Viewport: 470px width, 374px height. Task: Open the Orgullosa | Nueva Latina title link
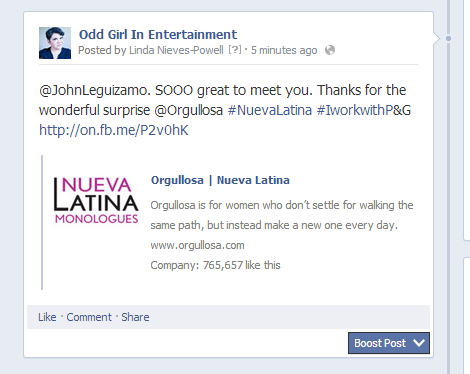(x=220, y=180)
